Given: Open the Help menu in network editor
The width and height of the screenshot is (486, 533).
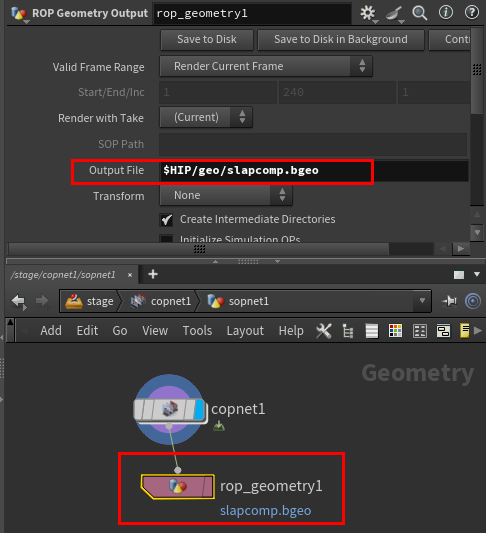Looking at the screenshot, I should tap(291, 330).
